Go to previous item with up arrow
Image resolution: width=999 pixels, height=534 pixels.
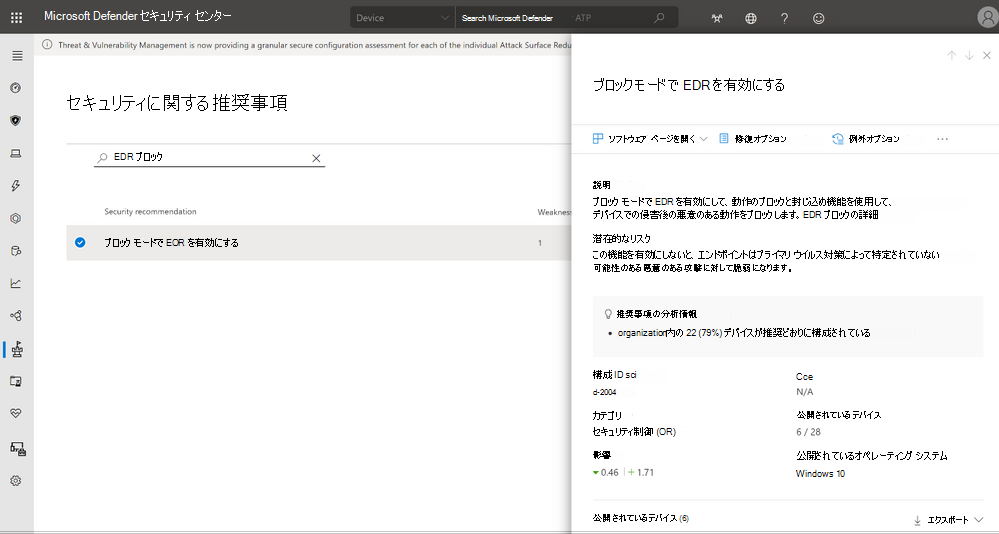coord(951,55)
